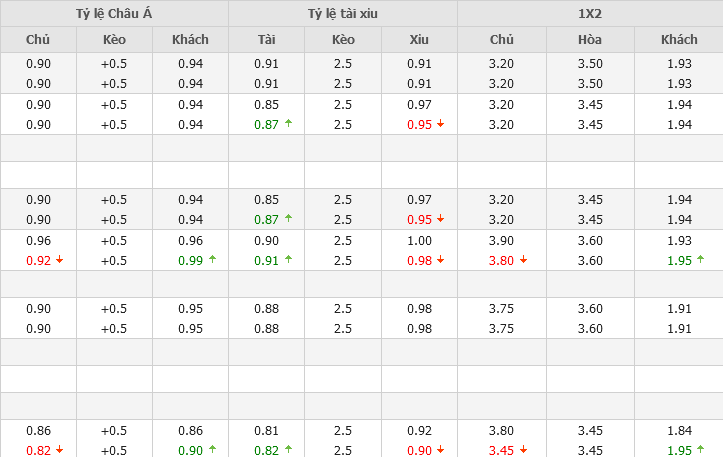Click red down arrow beside 0.82
The image size is (723, 457).
(59, 451)
